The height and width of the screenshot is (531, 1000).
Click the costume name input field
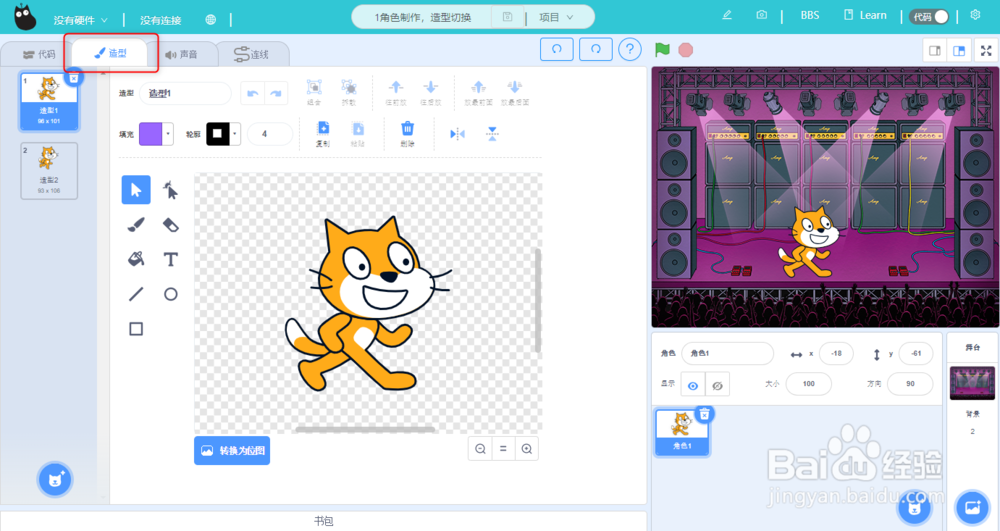(x=185, y=94)
